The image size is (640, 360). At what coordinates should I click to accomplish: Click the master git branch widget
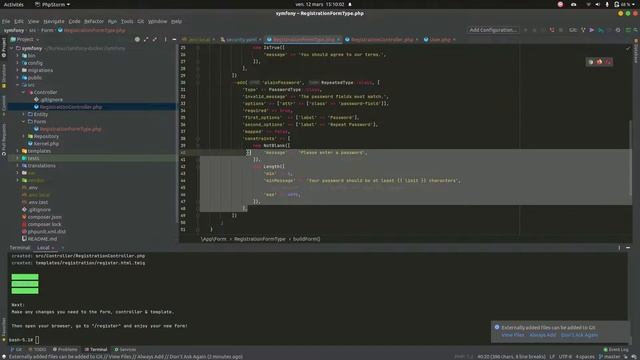[x=609, y=357]
